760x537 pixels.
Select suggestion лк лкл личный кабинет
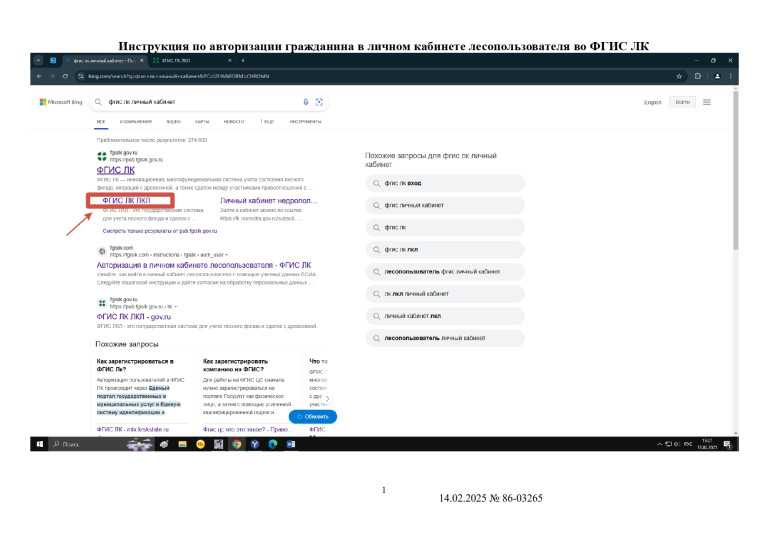445,294
